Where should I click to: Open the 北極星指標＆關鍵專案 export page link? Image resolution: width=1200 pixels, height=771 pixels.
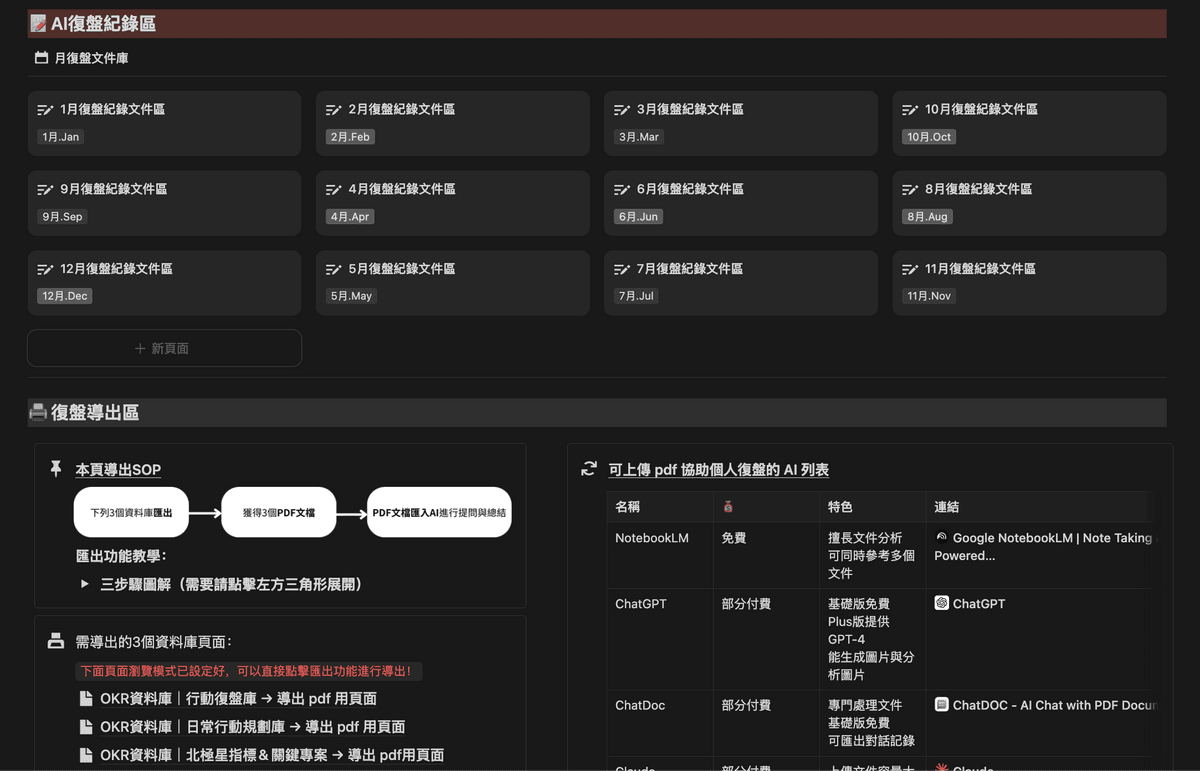point(271,755)
